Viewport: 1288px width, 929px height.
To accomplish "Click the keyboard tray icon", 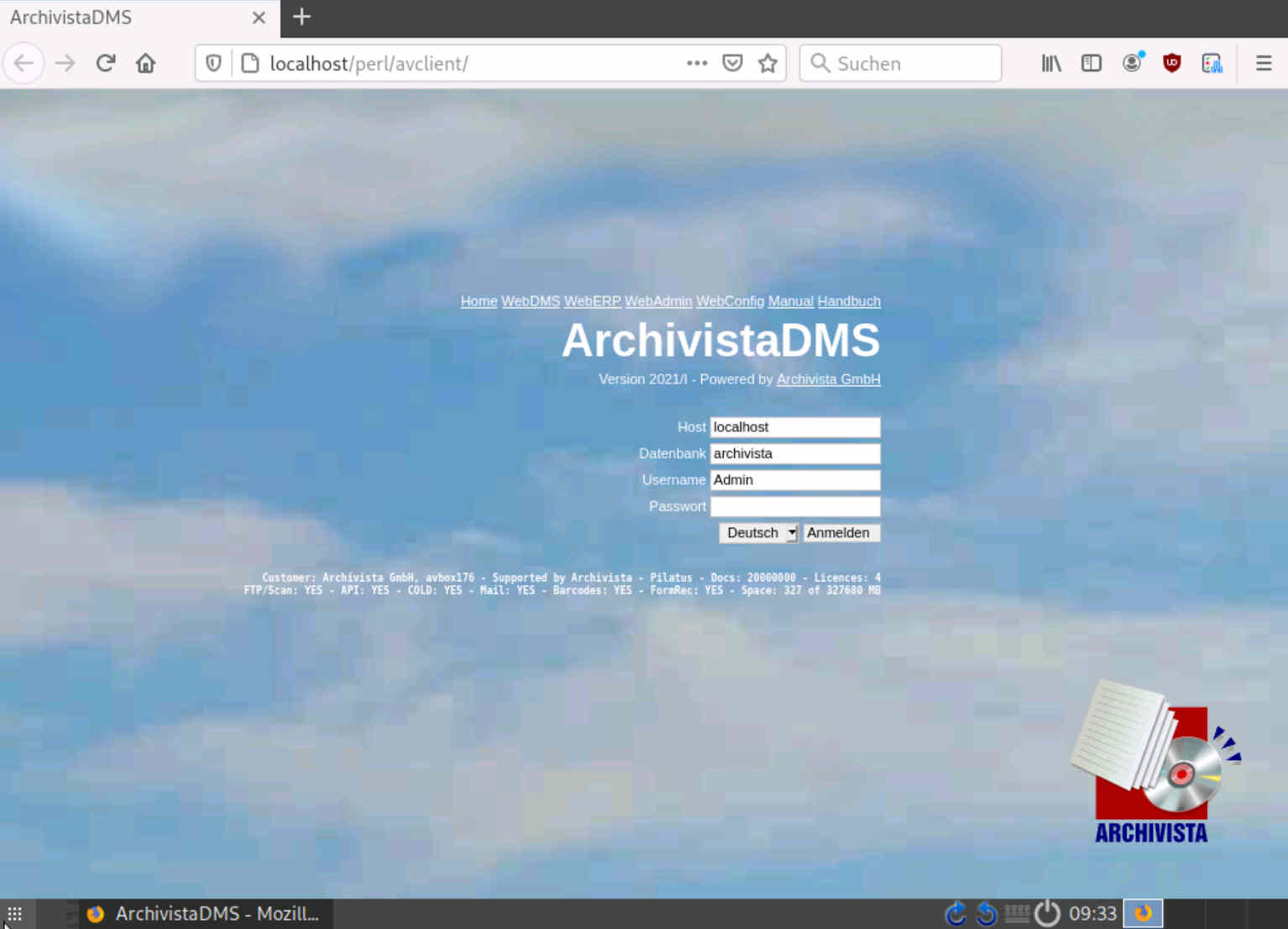I will (1017, 913).
